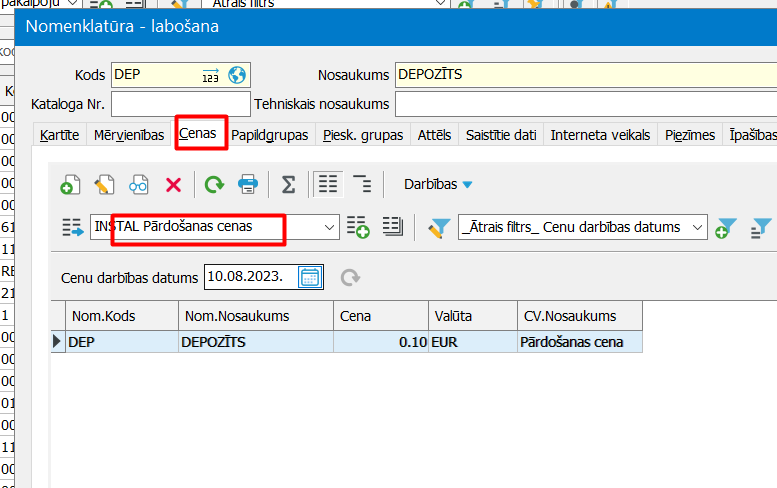This screenshot has width=777, height=488.
Task: Click the Tehniskais nosaukums input field
Action: 586,104
